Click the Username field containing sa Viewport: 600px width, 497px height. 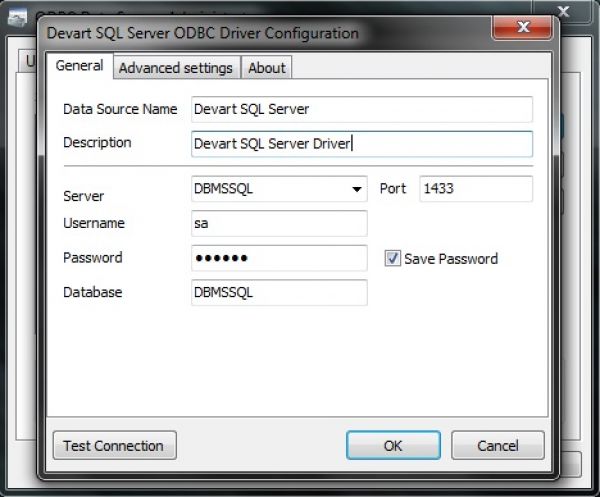click(279, 223)
